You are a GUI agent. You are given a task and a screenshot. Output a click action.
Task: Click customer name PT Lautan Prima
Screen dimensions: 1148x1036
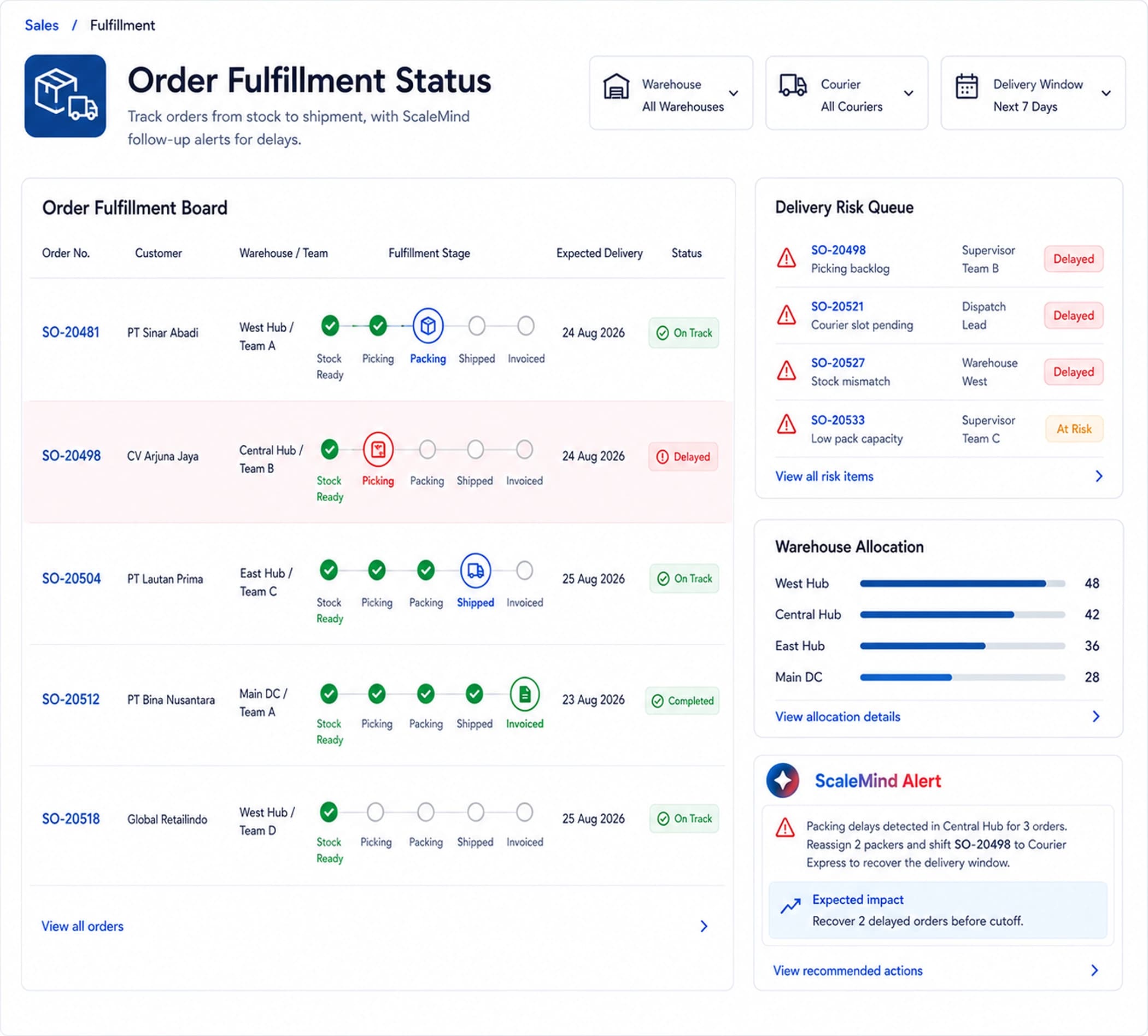point(165,579)
